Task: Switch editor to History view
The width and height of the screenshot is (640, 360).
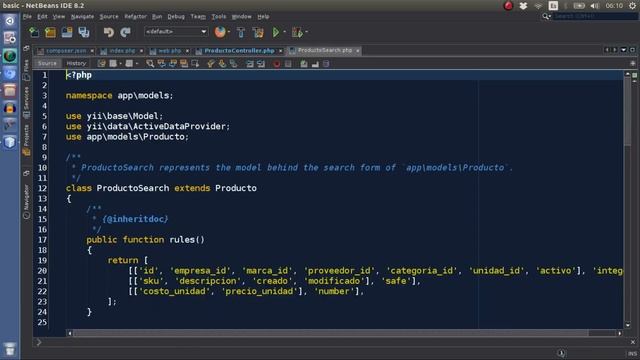Action: 76,63
